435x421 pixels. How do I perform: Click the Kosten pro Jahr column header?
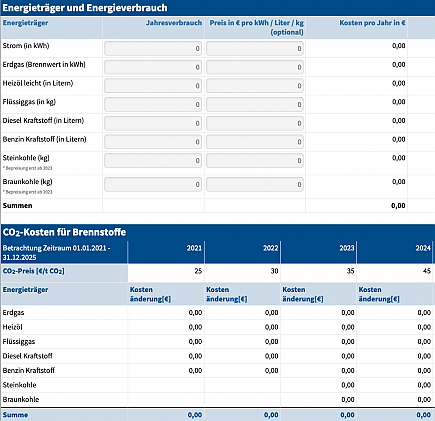[372, 23]
